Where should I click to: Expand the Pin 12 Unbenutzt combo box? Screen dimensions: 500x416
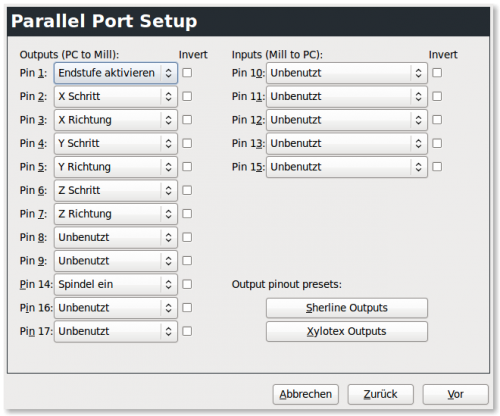(x=347, y=120)
